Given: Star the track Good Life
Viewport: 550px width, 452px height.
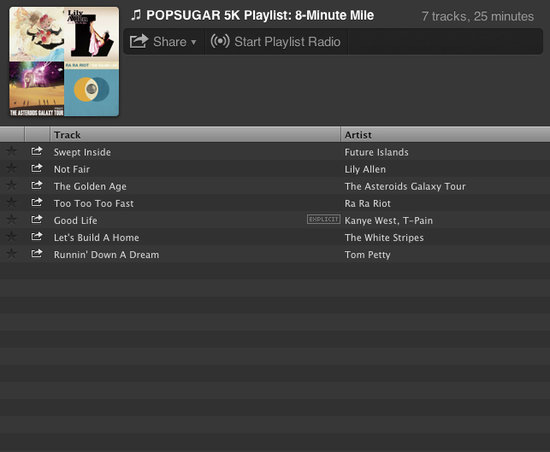Looking at the screenshot, I should [x=12, y=220].
